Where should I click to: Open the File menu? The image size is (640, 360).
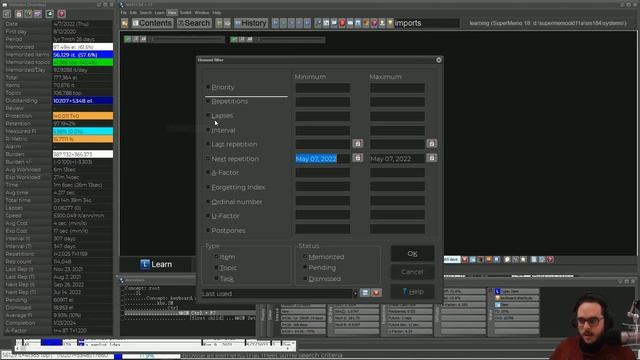124,13
